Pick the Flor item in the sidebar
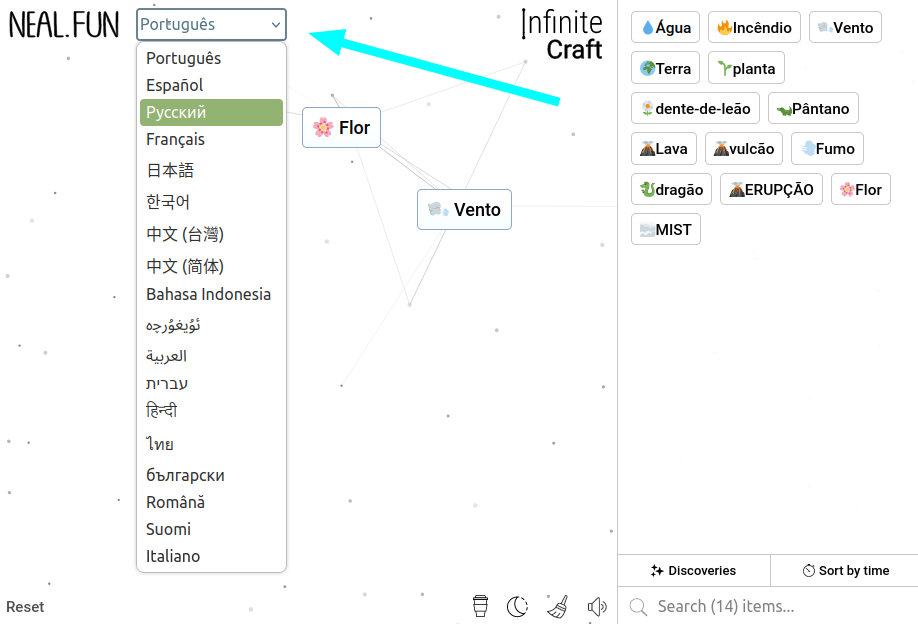 click(x=861, y=189)
